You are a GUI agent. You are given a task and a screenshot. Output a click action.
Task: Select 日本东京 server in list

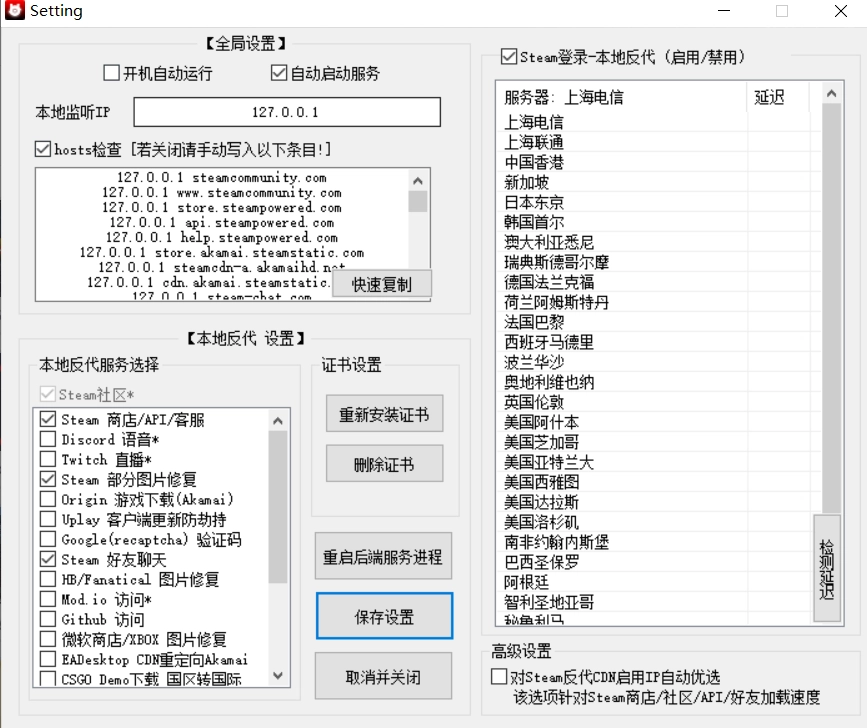pos(534,202)
